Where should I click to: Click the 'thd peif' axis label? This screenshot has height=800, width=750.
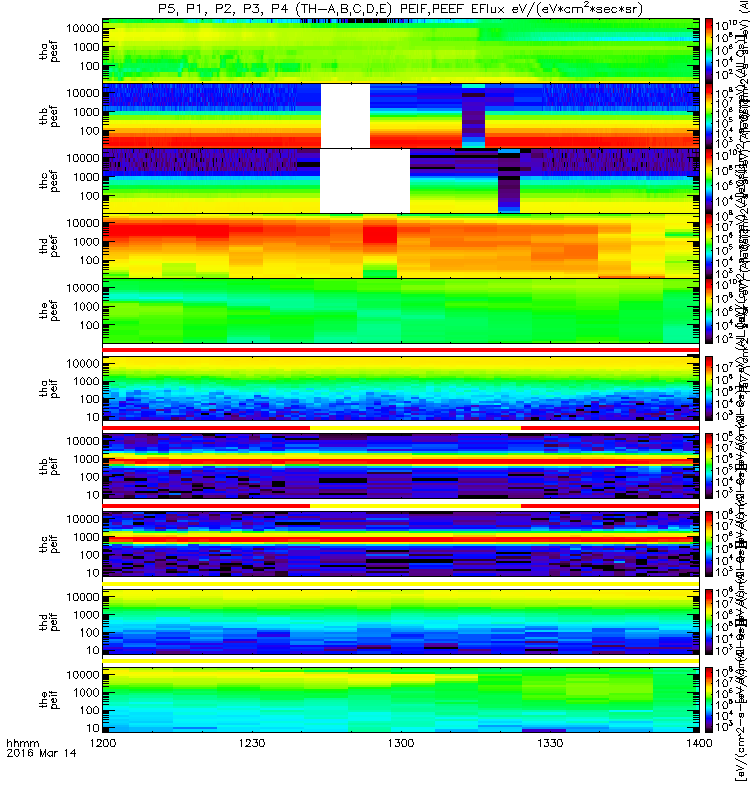click(49, 622)
